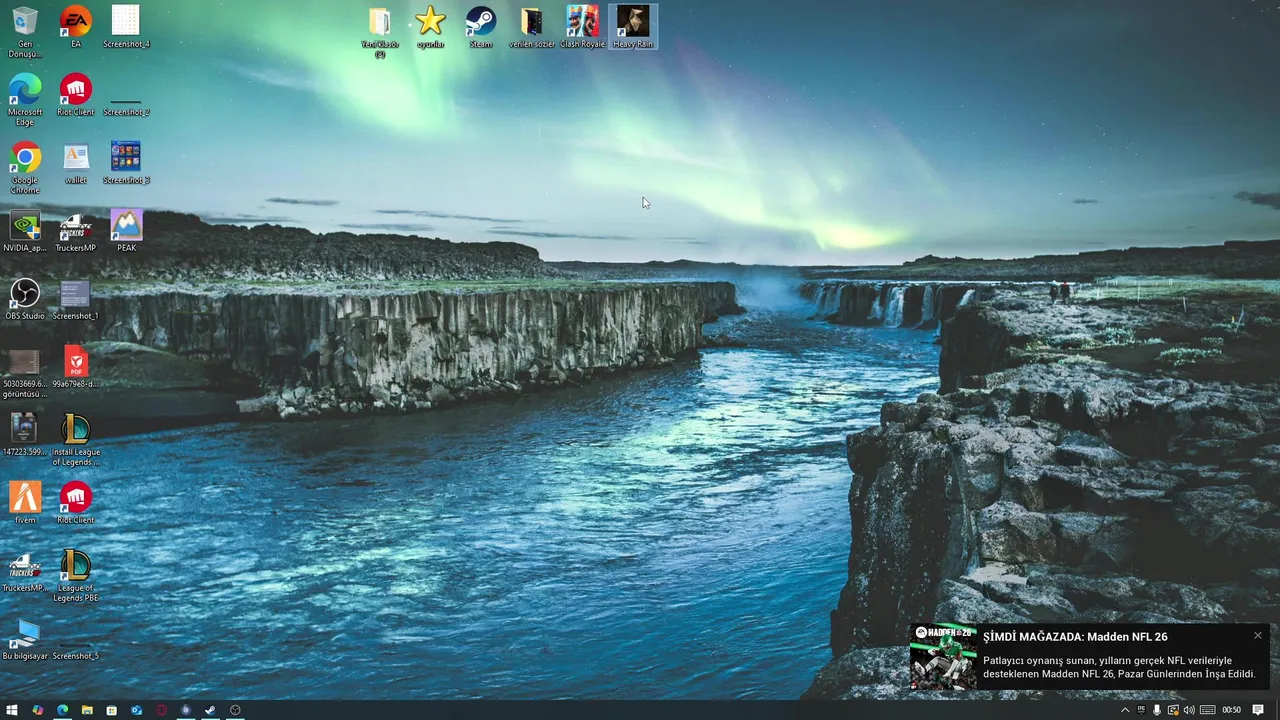Click the 'ŞİMDİ MAĞAZADA: Madden NFL 26' title
Viewport: 1280px width, 720px height.
click(x=1075, y=637)
